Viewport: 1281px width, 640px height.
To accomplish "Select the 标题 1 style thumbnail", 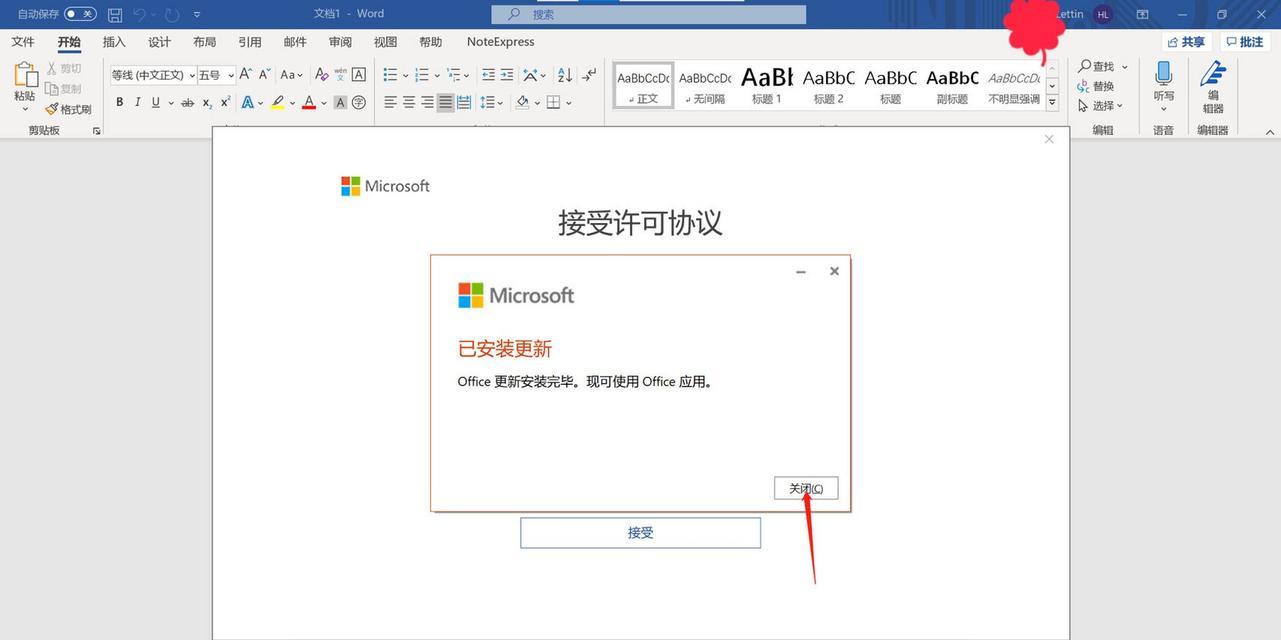I will [767, 86].
